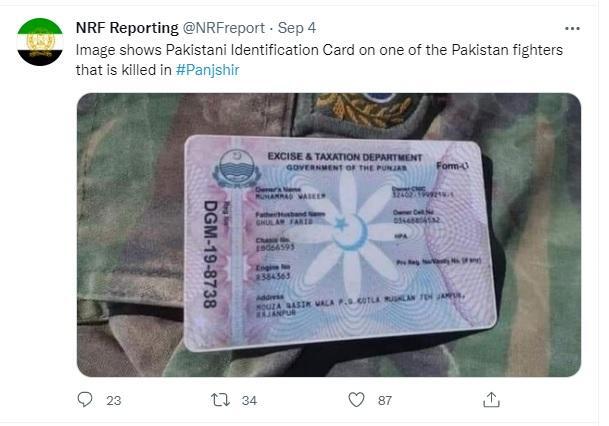Click the Excise & Taxation Department heading

(x=345, y=157)
